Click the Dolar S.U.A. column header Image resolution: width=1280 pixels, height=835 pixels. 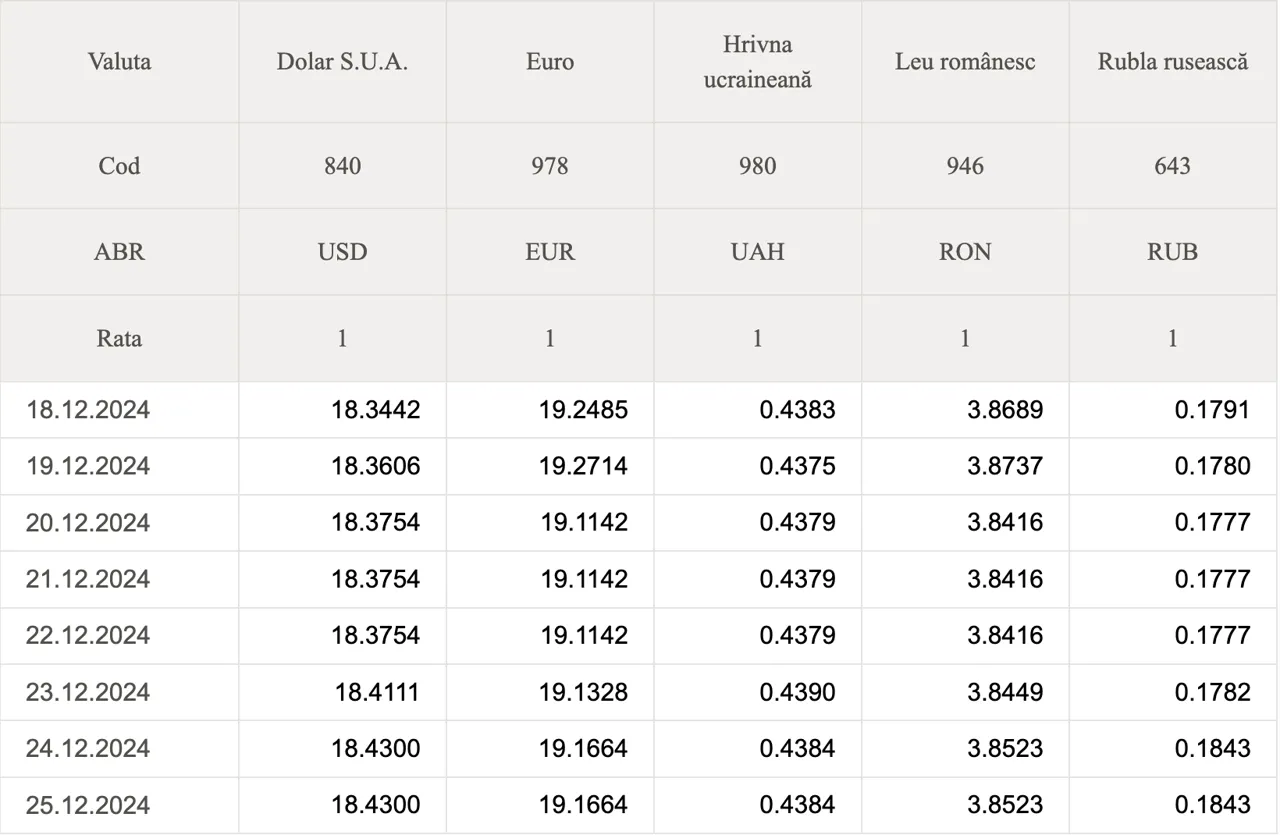[x=342, y=62]
